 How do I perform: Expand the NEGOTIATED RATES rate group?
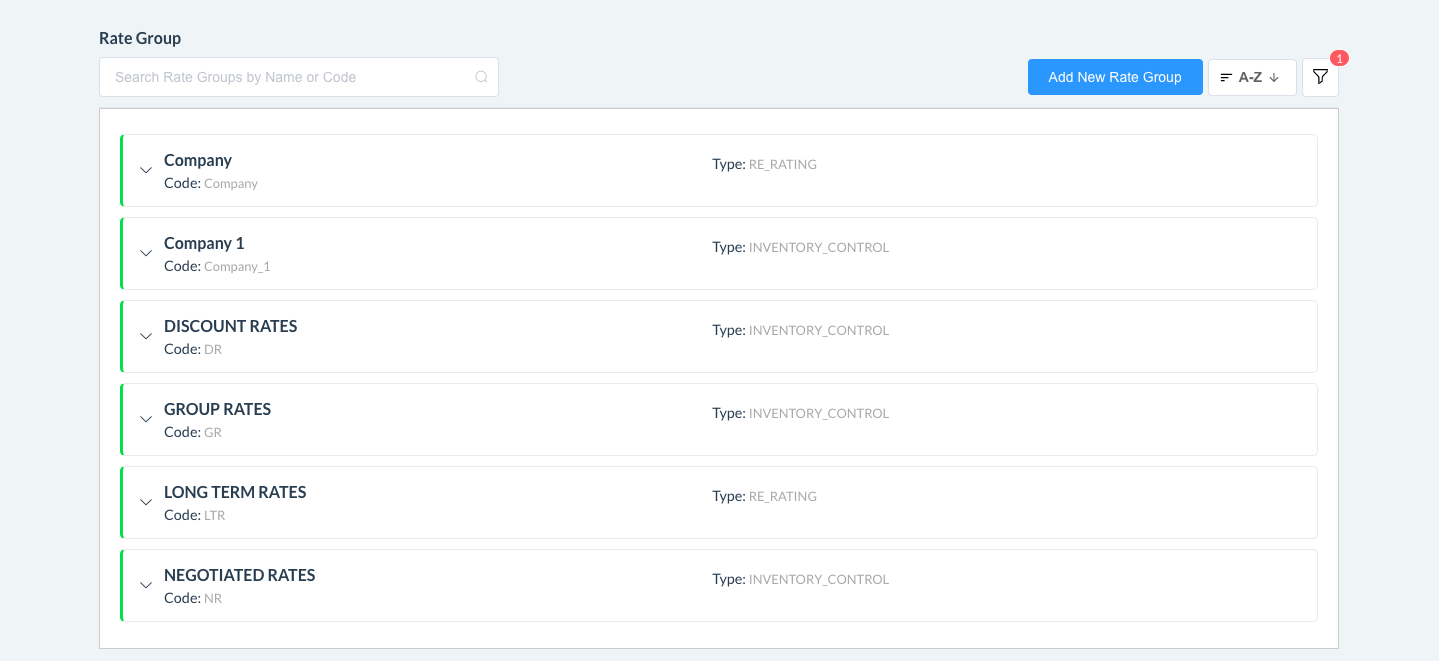(x=146, y=585)
